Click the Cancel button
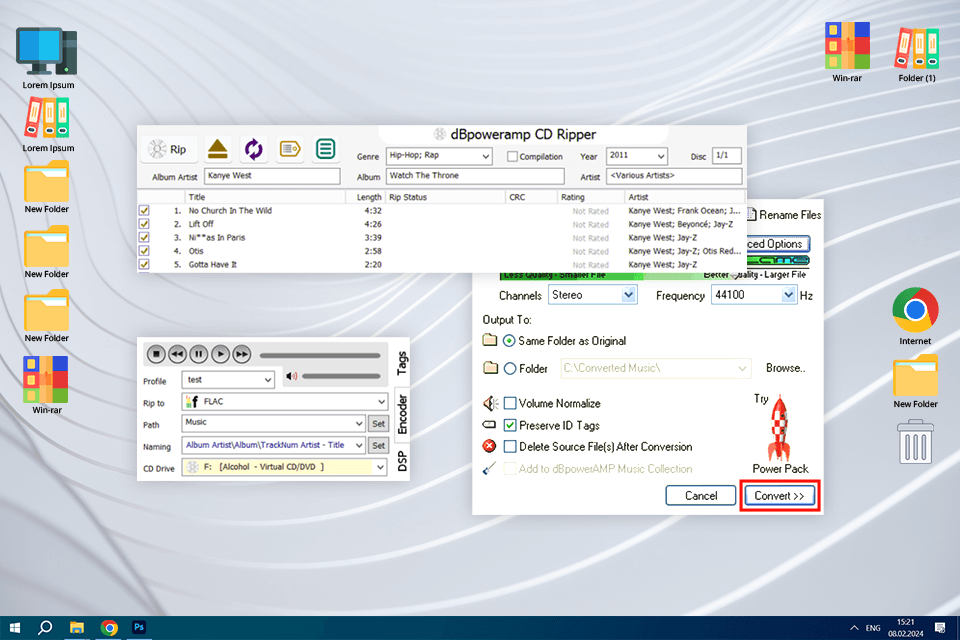Viewport: 960px width, 640px height. (x=700, y=495)
